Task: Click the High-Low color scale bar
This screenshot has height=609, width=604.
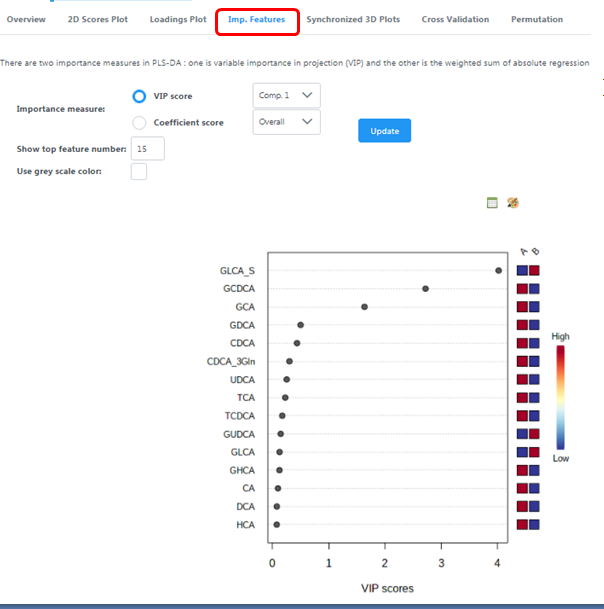Action: pos(561,398)
